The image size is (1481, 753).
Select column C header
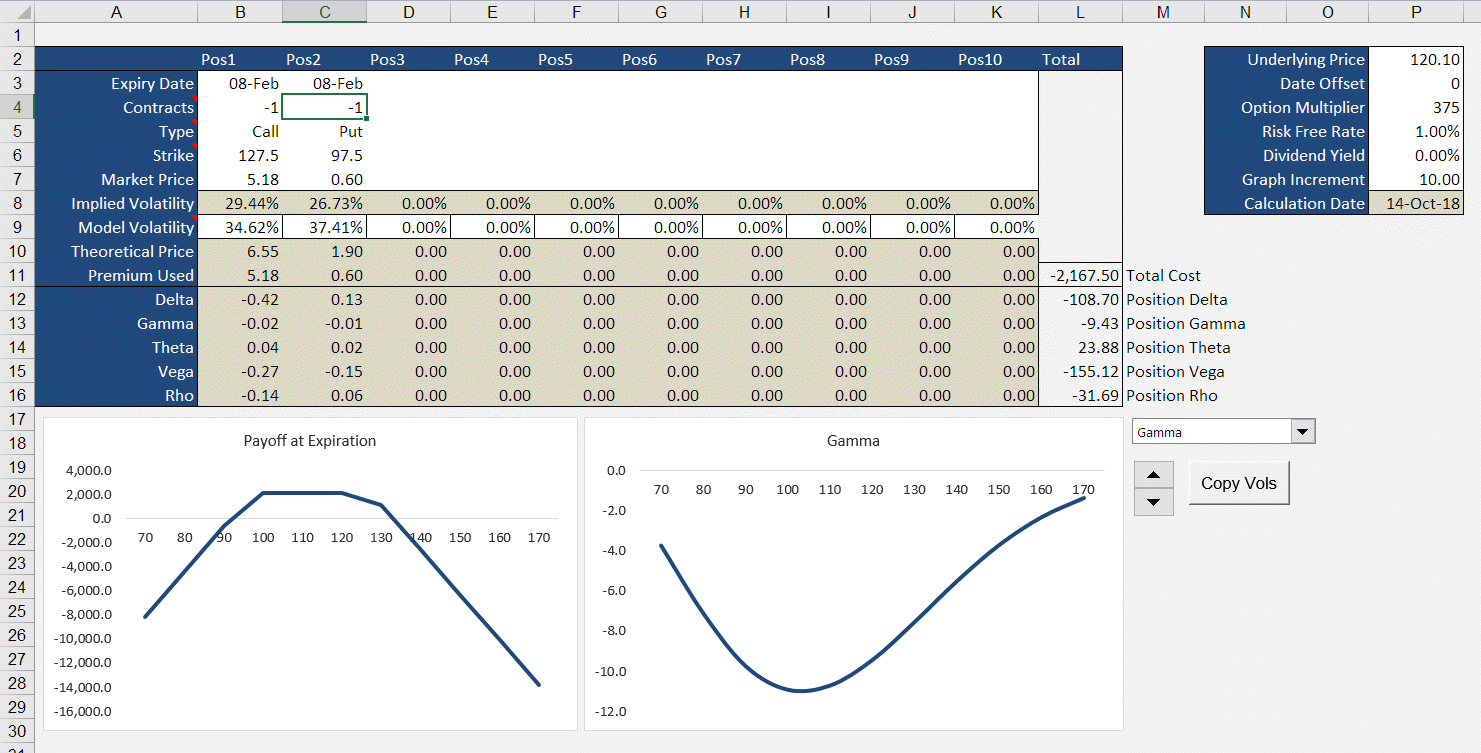point(324,12)
